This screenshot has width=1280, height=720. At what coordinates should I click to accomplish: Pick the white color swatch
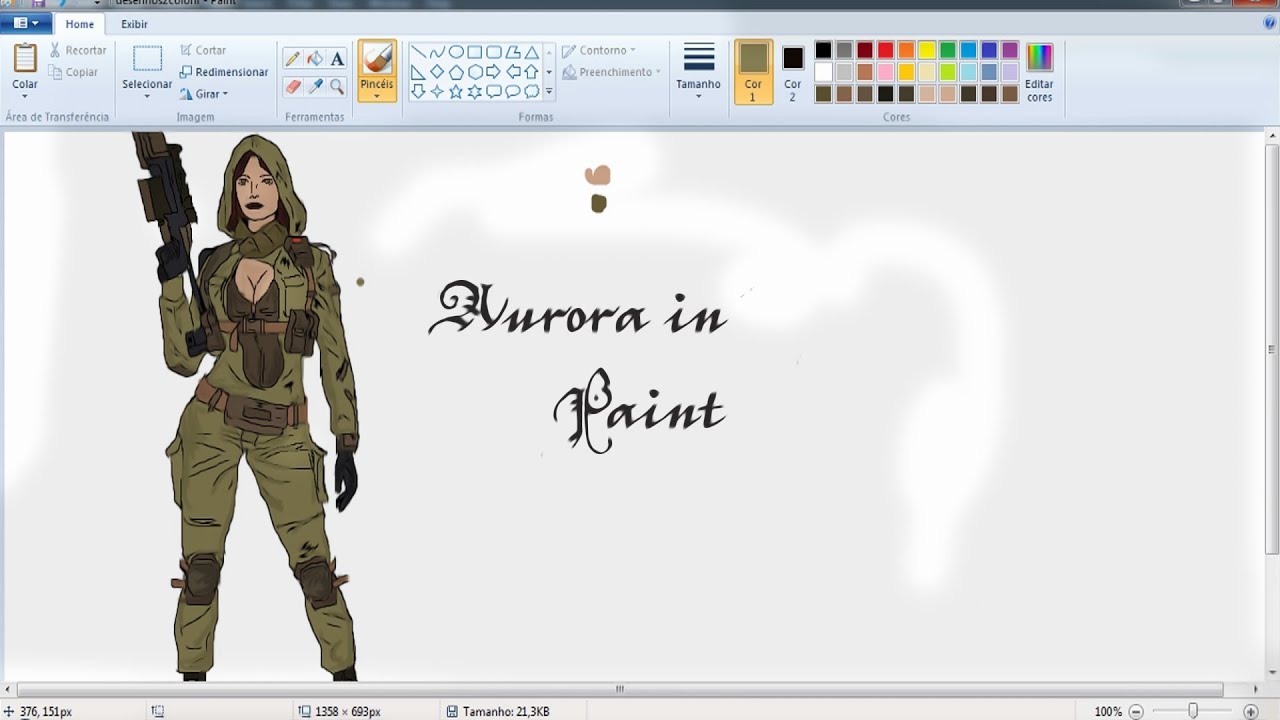click(823, 72)
